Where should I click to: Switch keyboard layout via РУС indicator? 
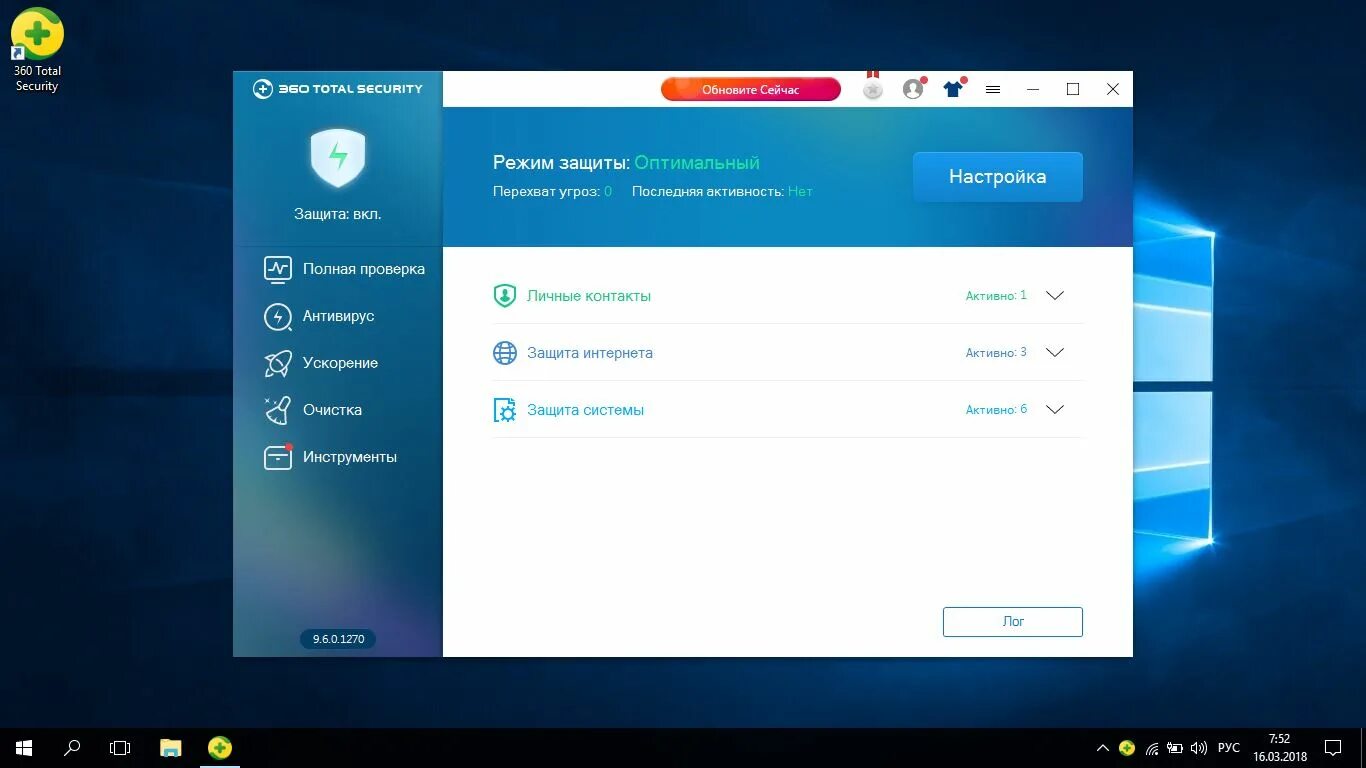point(1228,747)
